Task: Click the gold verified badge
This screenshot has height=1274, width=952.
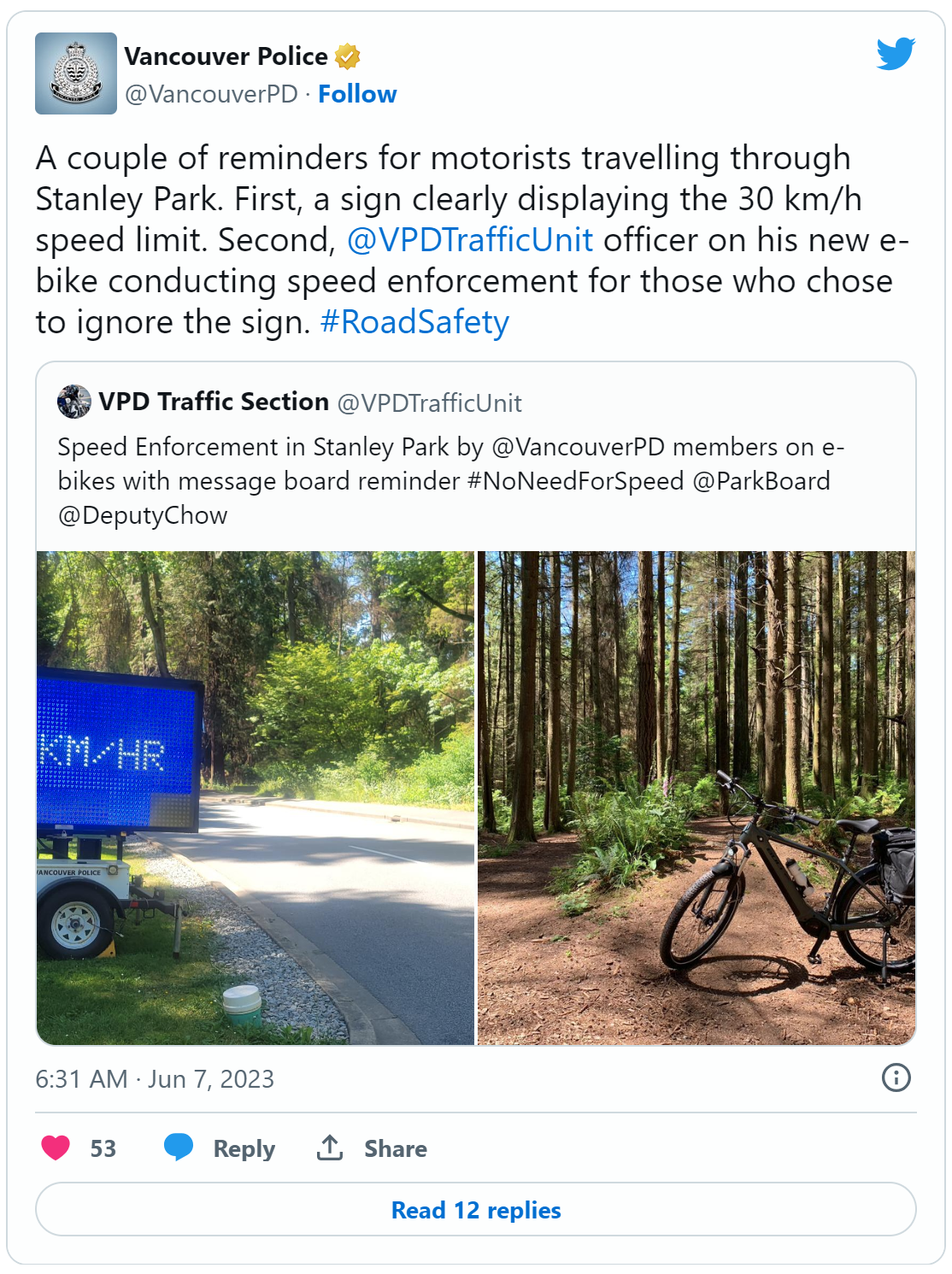Action: 347,57
